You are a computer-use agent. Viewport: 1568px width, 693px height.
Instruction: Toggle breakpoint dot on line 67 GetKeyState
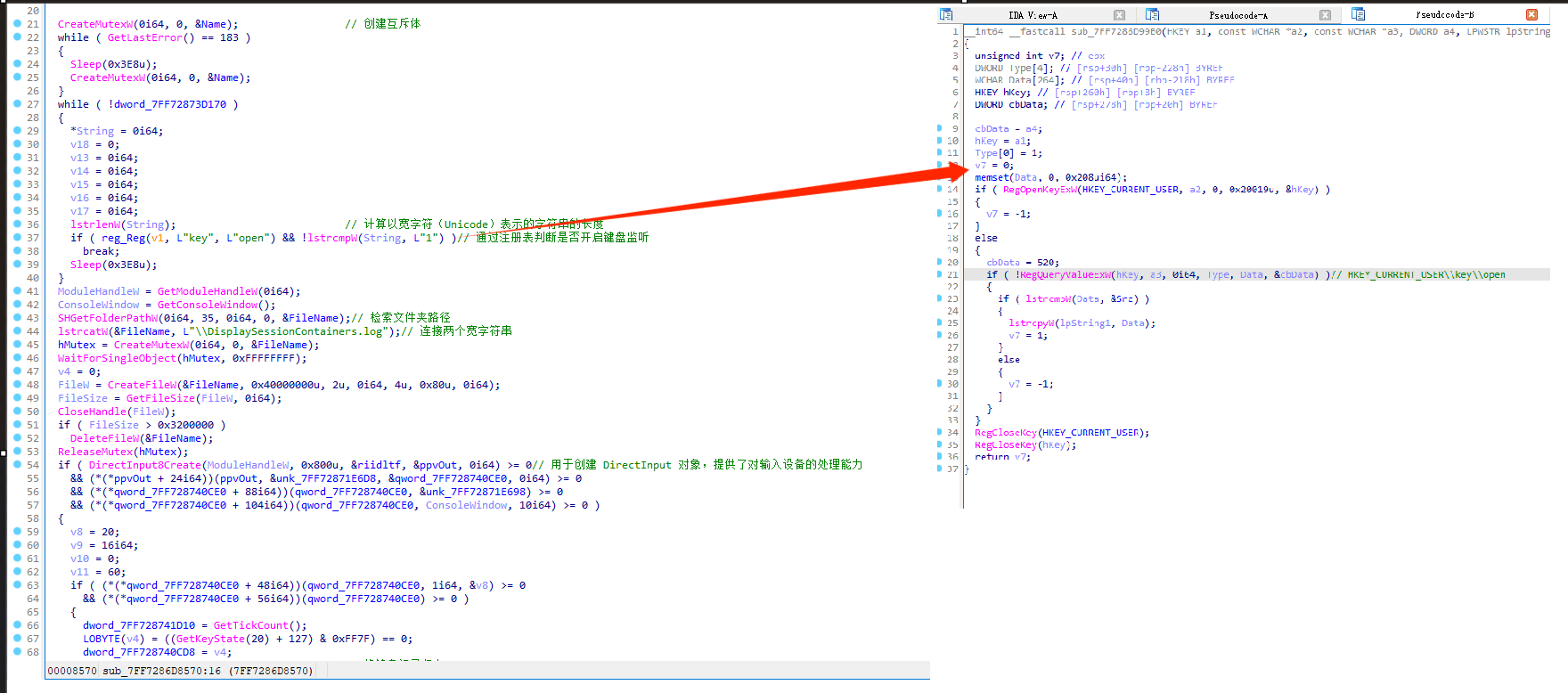pos(17,639)
